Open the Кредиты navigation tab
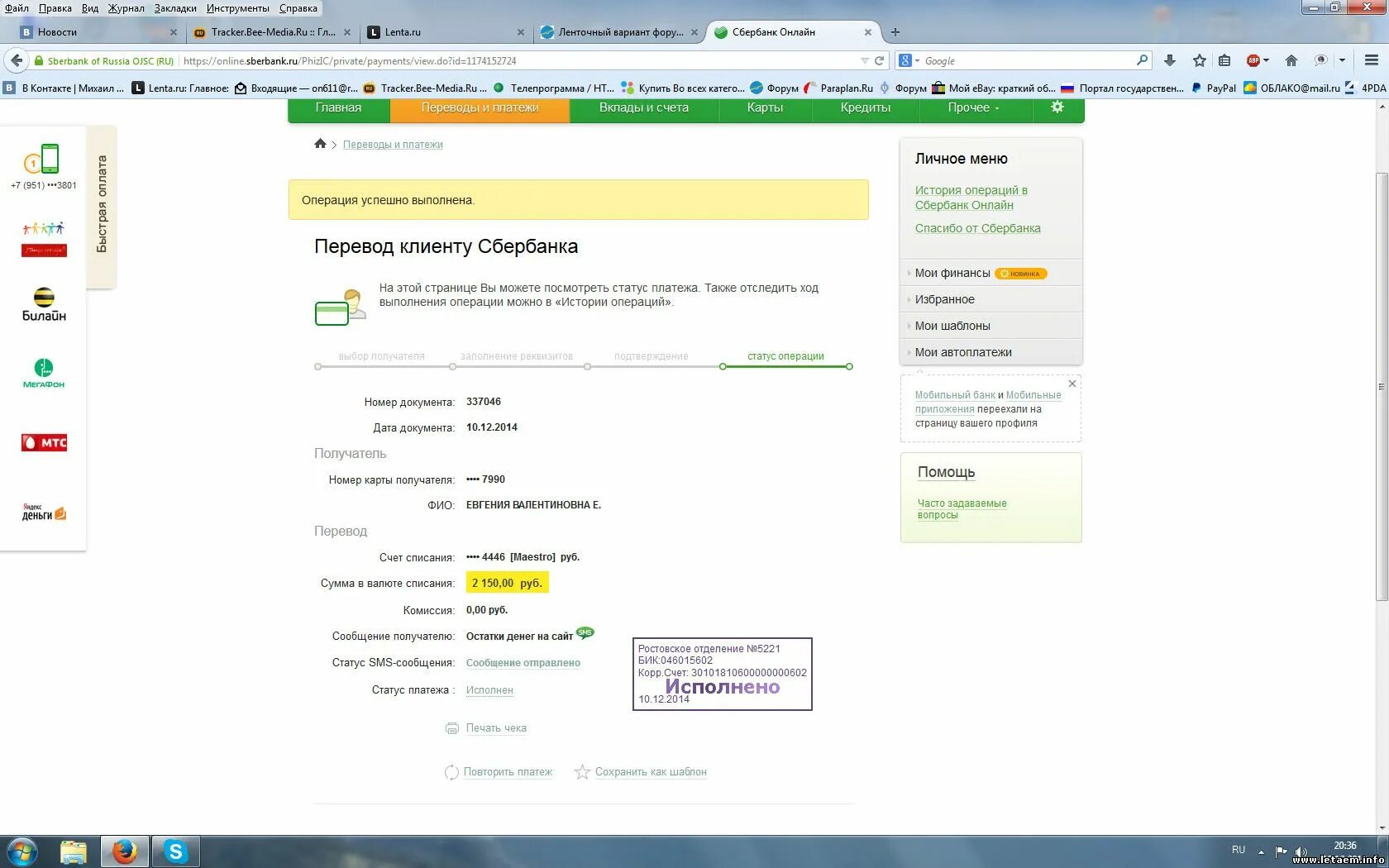The height and width of the screenshot is (868, 1389). pyautogui.click(x=866, y=107)
